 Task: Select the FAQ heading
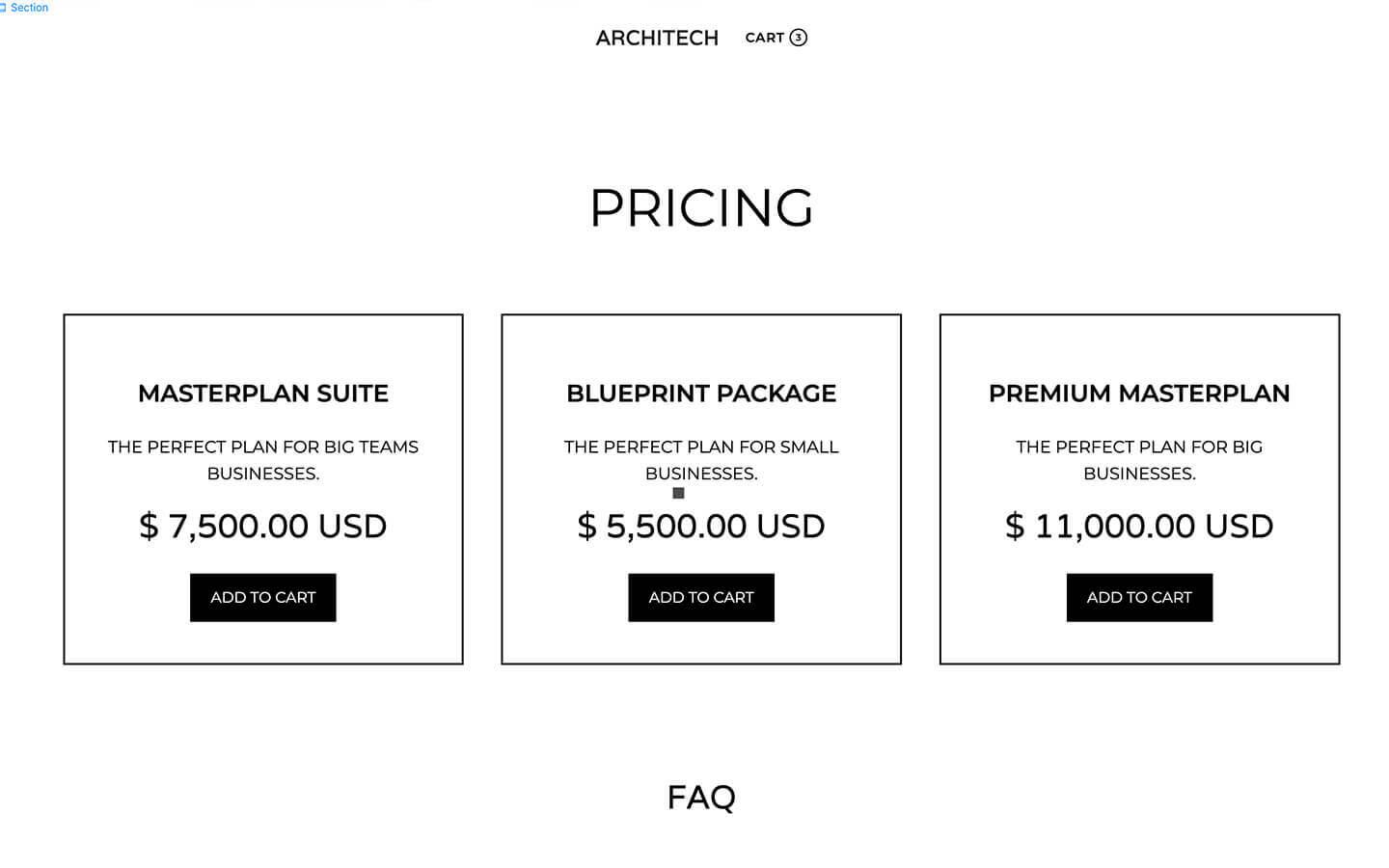tap(701, 796)
